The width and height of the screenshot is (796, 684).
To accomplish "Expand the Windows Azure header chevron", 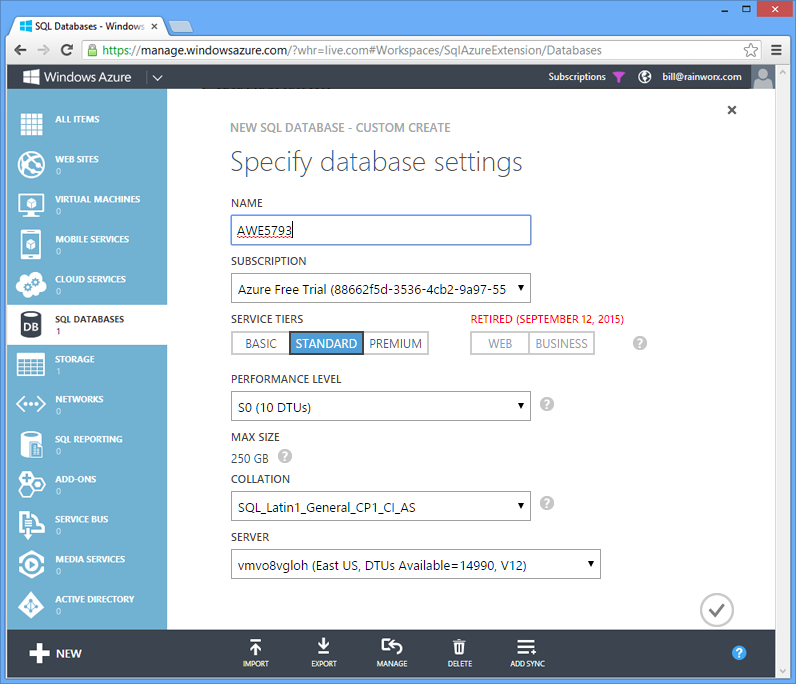I will [x=157, y=78].
